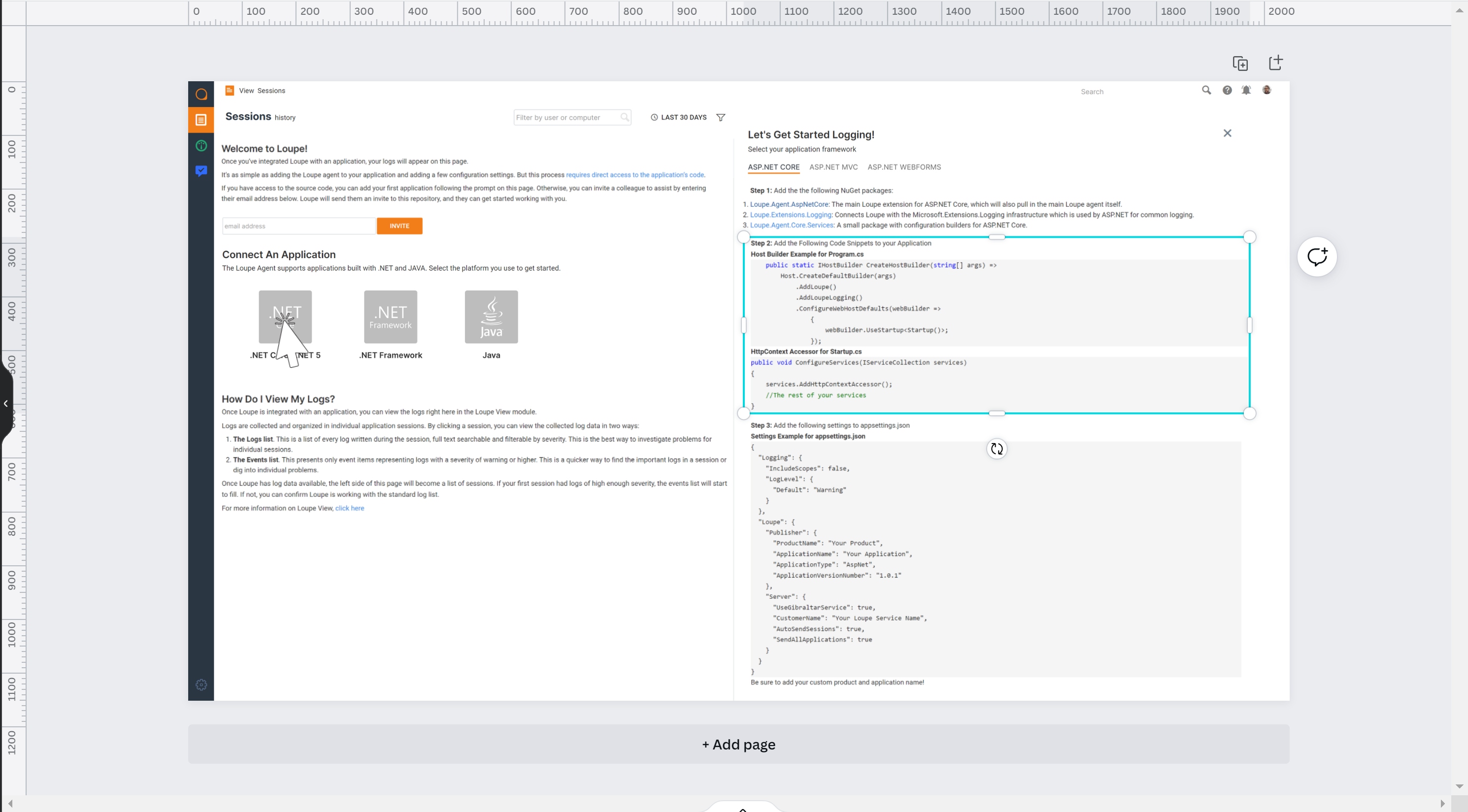The width and height of the screenshot is (1468, 812).
Task: Click the 'View Sessions' breadcrumb text
Action: point(262,91)
